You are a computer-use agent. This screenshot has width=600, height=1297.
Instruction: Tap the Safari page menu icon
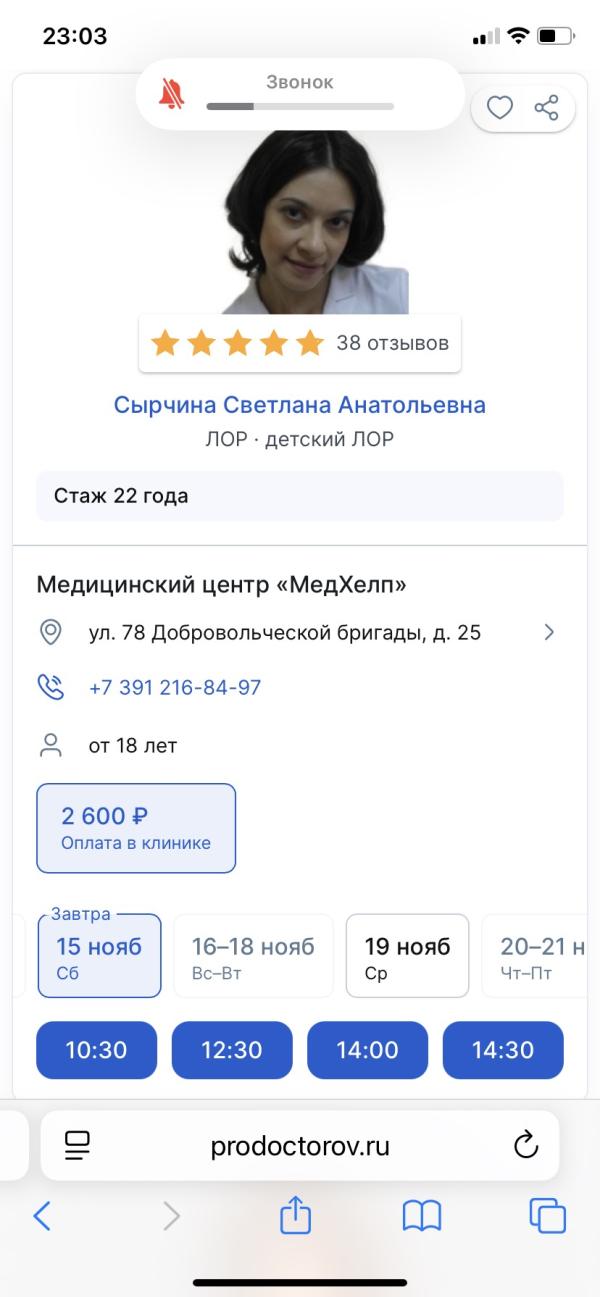(77, 1145)
